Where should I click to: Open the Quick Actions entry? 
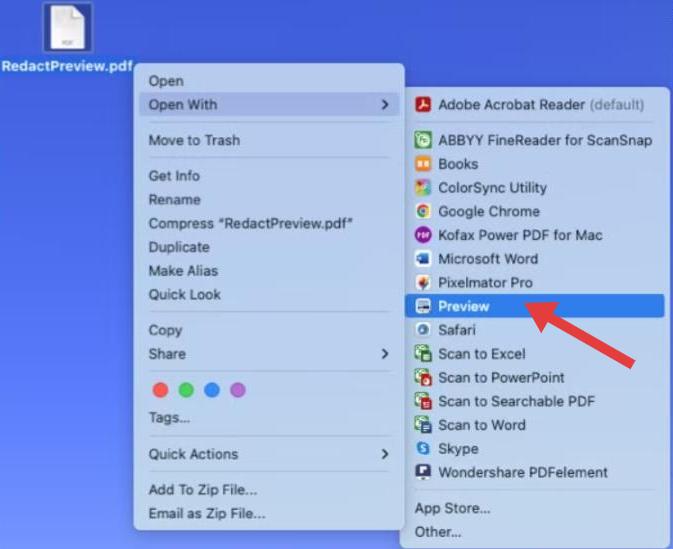click(269, 454)
